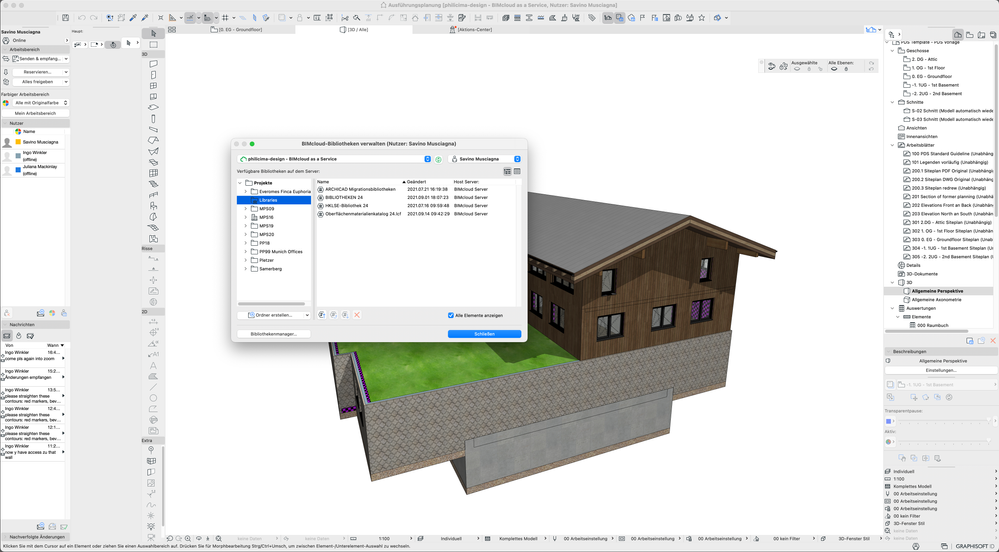Screen dimensions: 999x552
Task: Open Reservieren dropdown arrow
Action: pos(66,72)
